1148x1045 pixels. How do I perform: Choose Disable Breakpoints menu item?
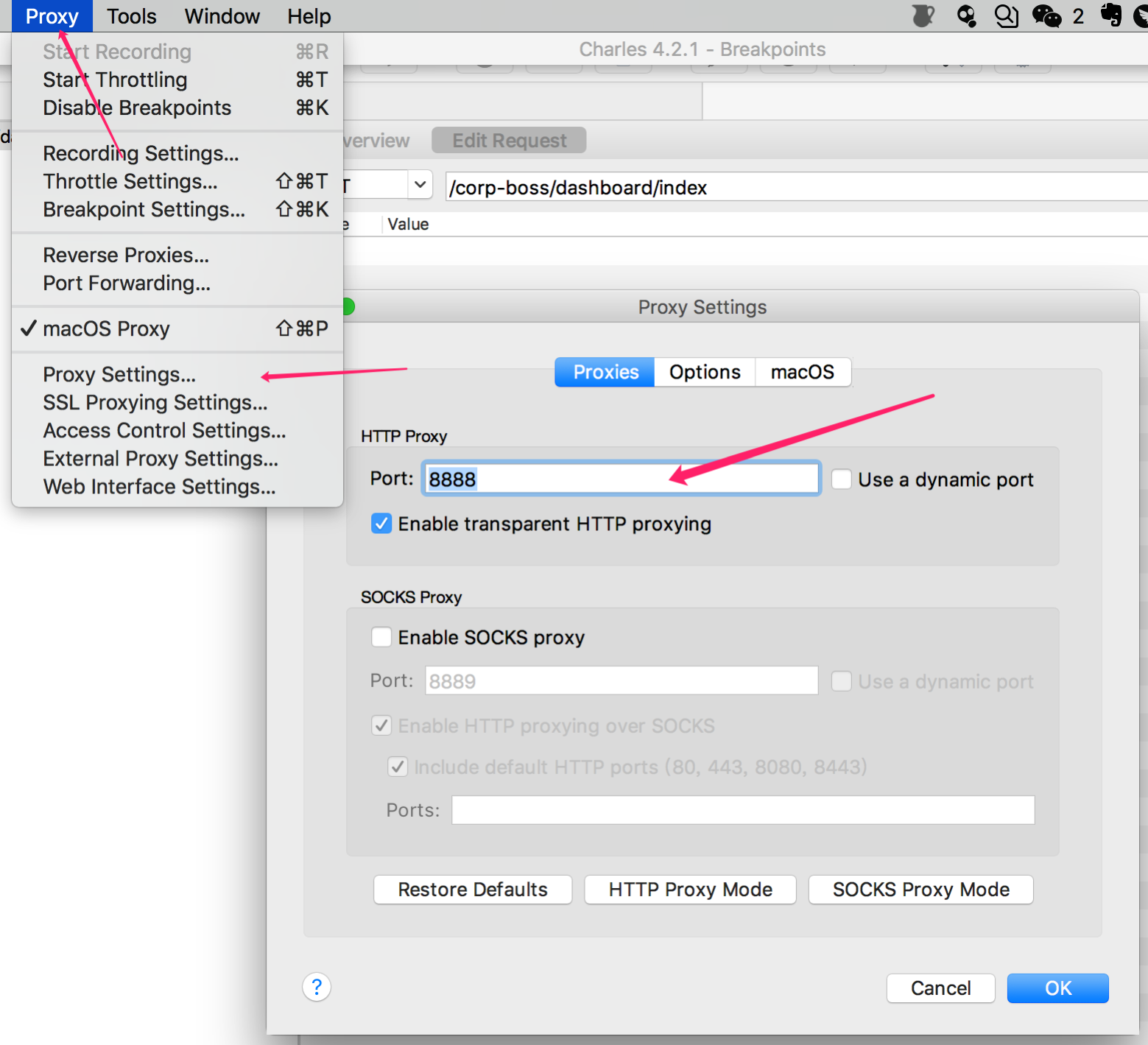pyautogui.click(x=177, y=108)
